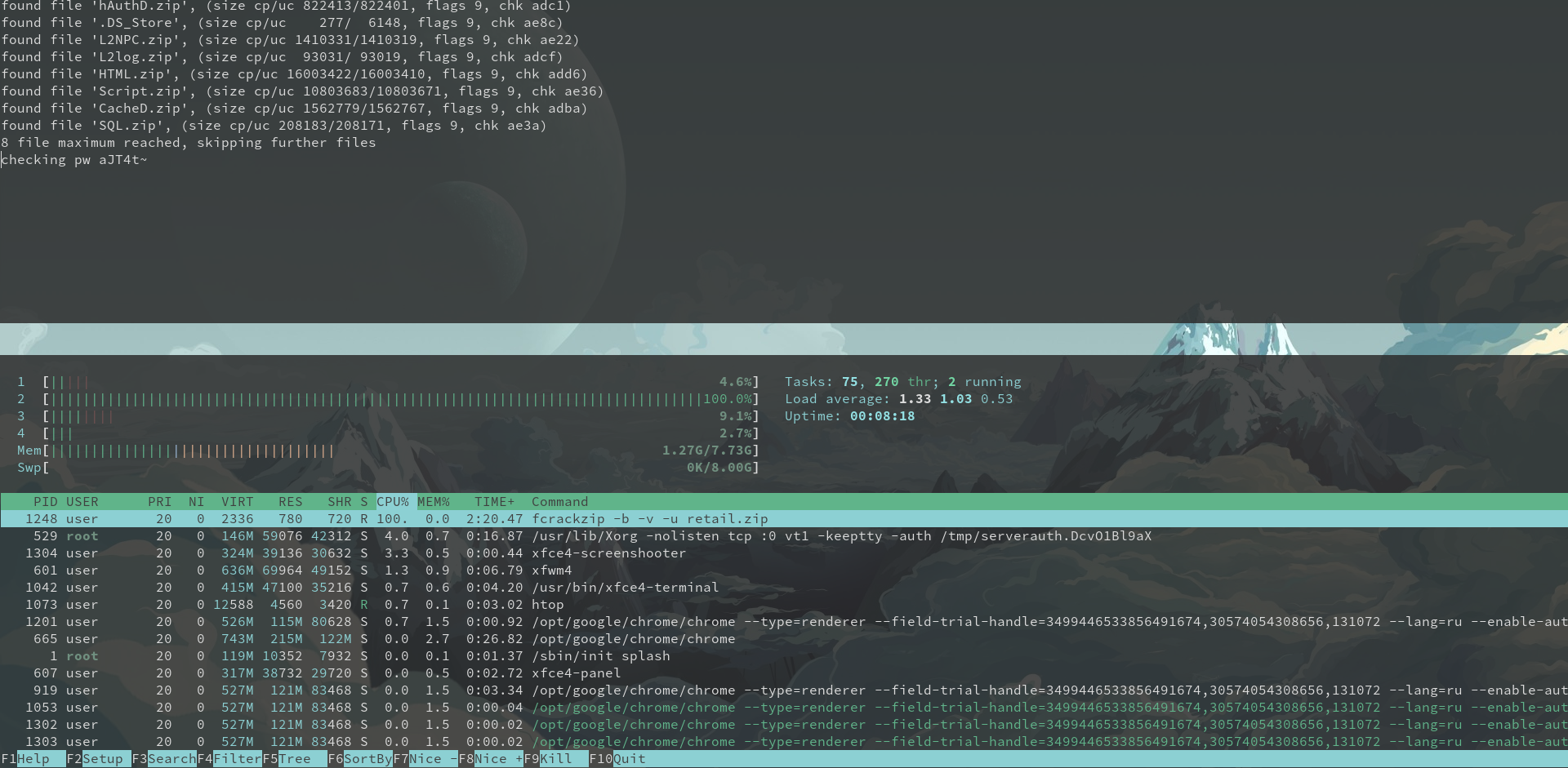The height and width of the screenshot is (768, 1568).
Task: Click F10 Quit in htop footer
Action: pos(617,759)
